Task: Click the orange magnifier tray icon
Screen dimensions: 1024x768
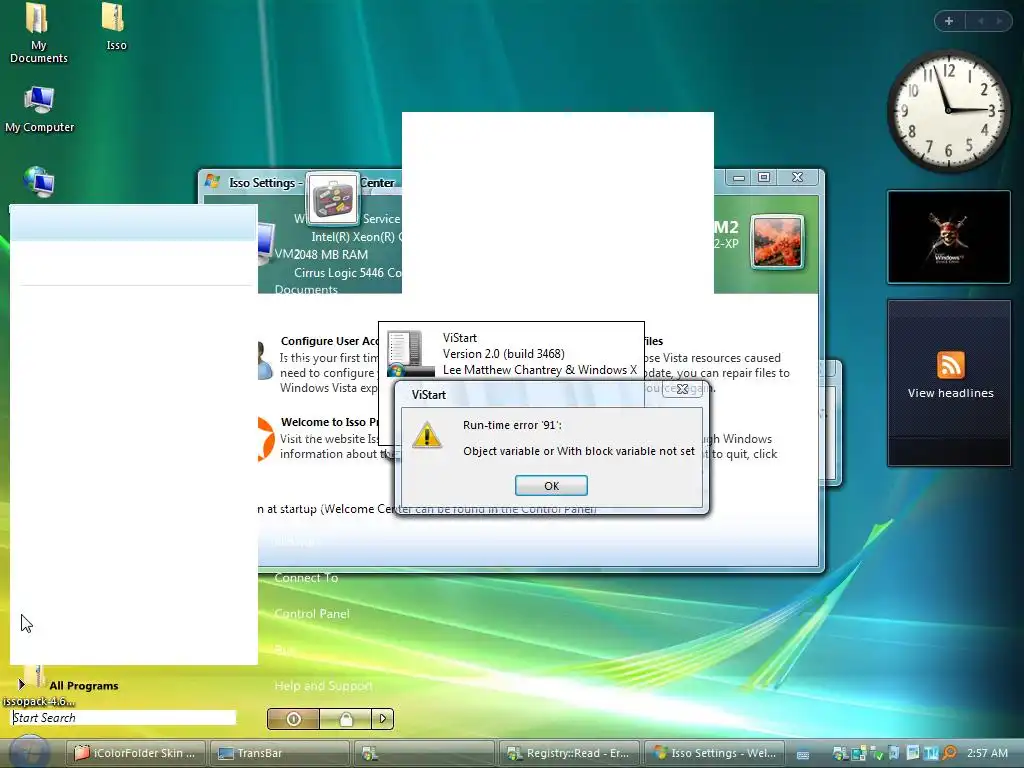Action: tap(950, 753)
